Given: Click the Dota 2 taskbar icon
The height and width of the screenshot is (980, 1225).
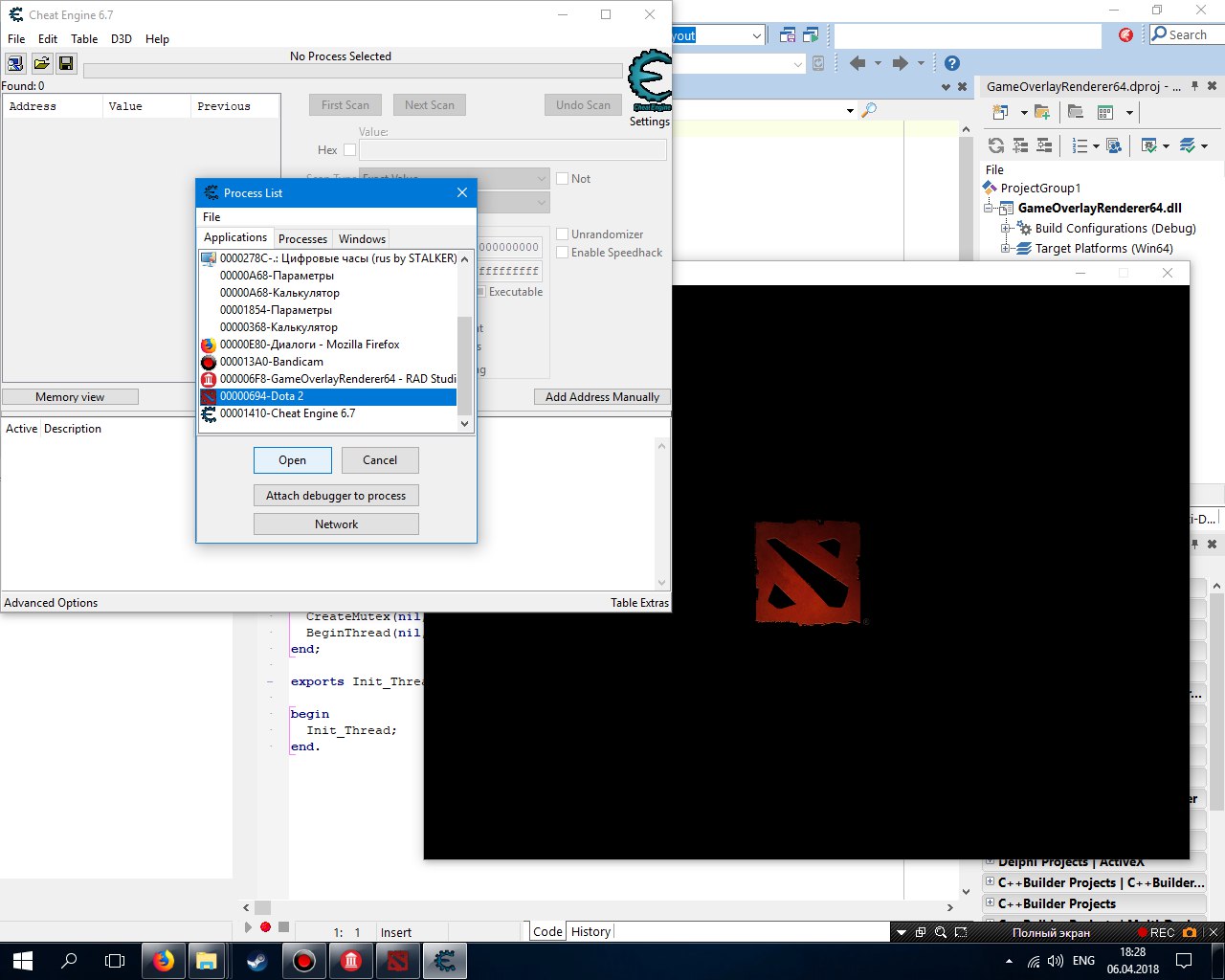Looking at the screenshot, I should click(397, 960).
